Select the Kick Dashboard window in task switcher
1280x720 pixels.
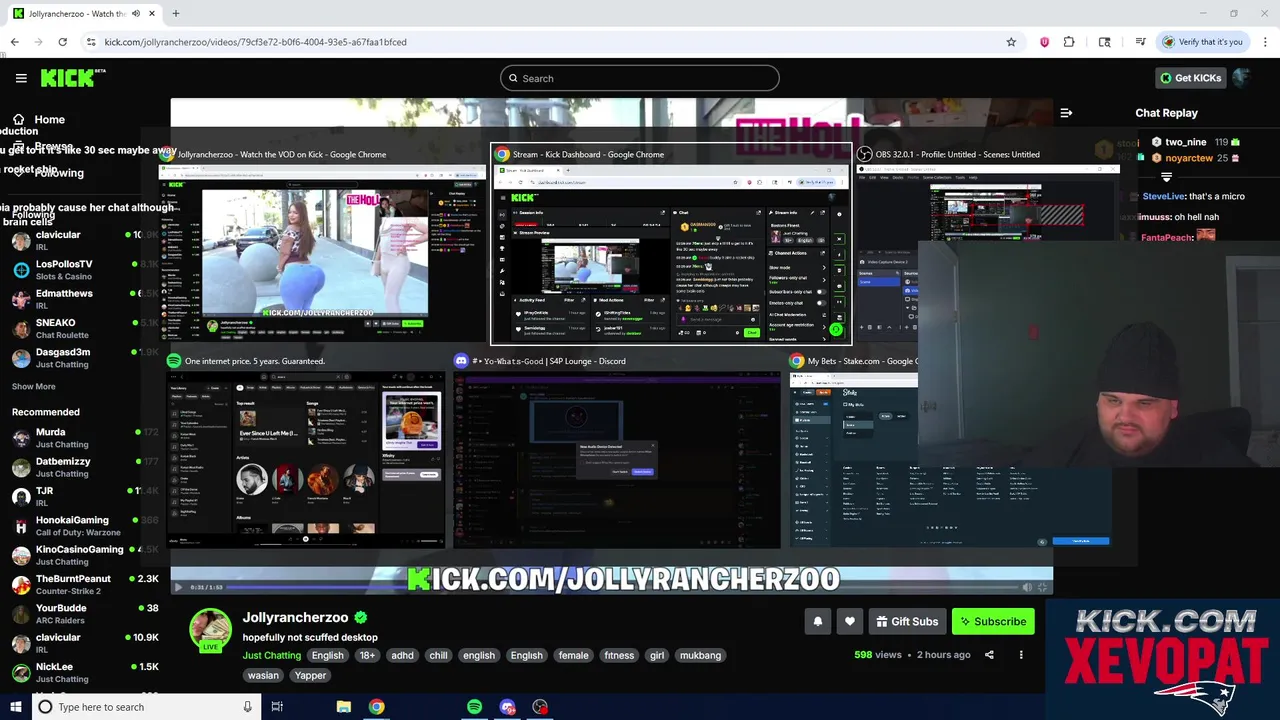click(x=671, y=244)
